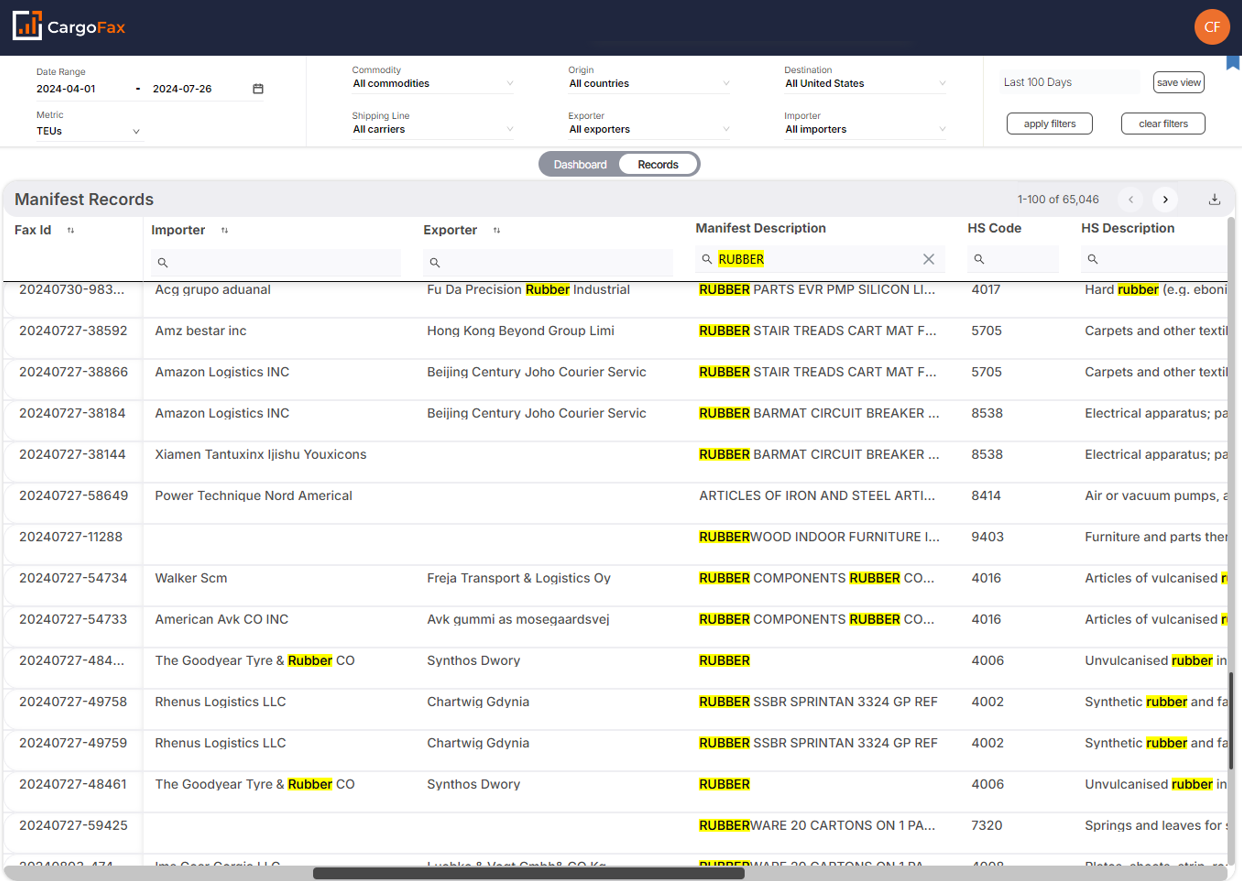Open the Metric TEUs dropdown
Image resolution: width=1242 pixels, height=881 pixels.
(88, 131)
